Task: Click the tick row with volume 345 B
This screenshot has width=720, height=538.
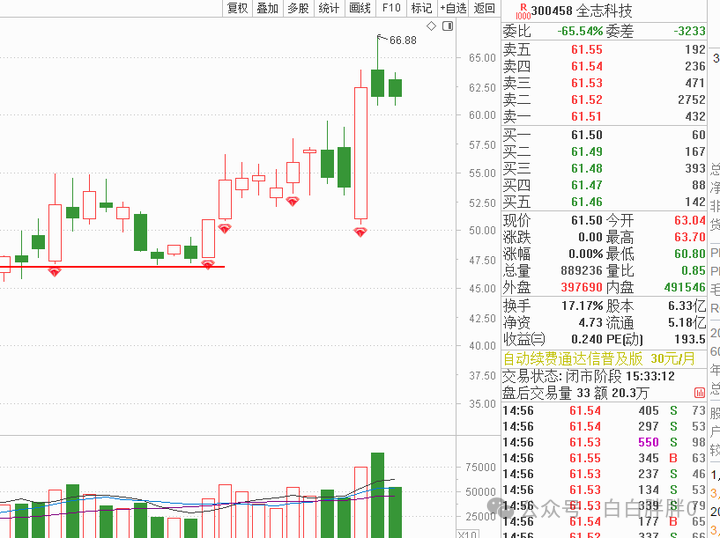Action: [603, 458]
